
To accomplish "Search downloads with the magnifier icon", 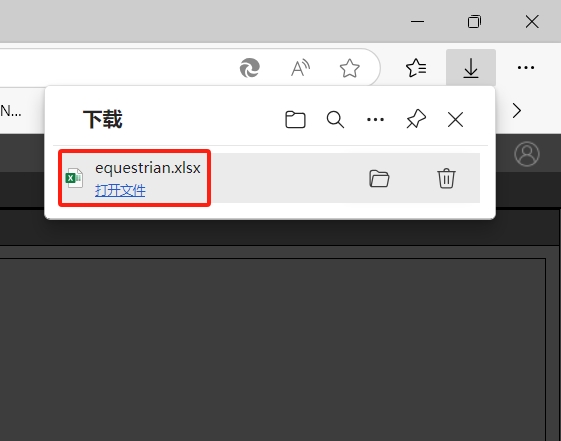I will click(x=335, y=119).
